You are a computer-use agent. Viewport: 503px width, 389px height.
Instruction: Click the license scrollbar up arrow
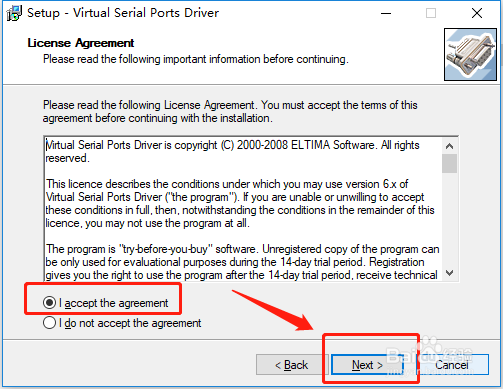click(450, 146)
